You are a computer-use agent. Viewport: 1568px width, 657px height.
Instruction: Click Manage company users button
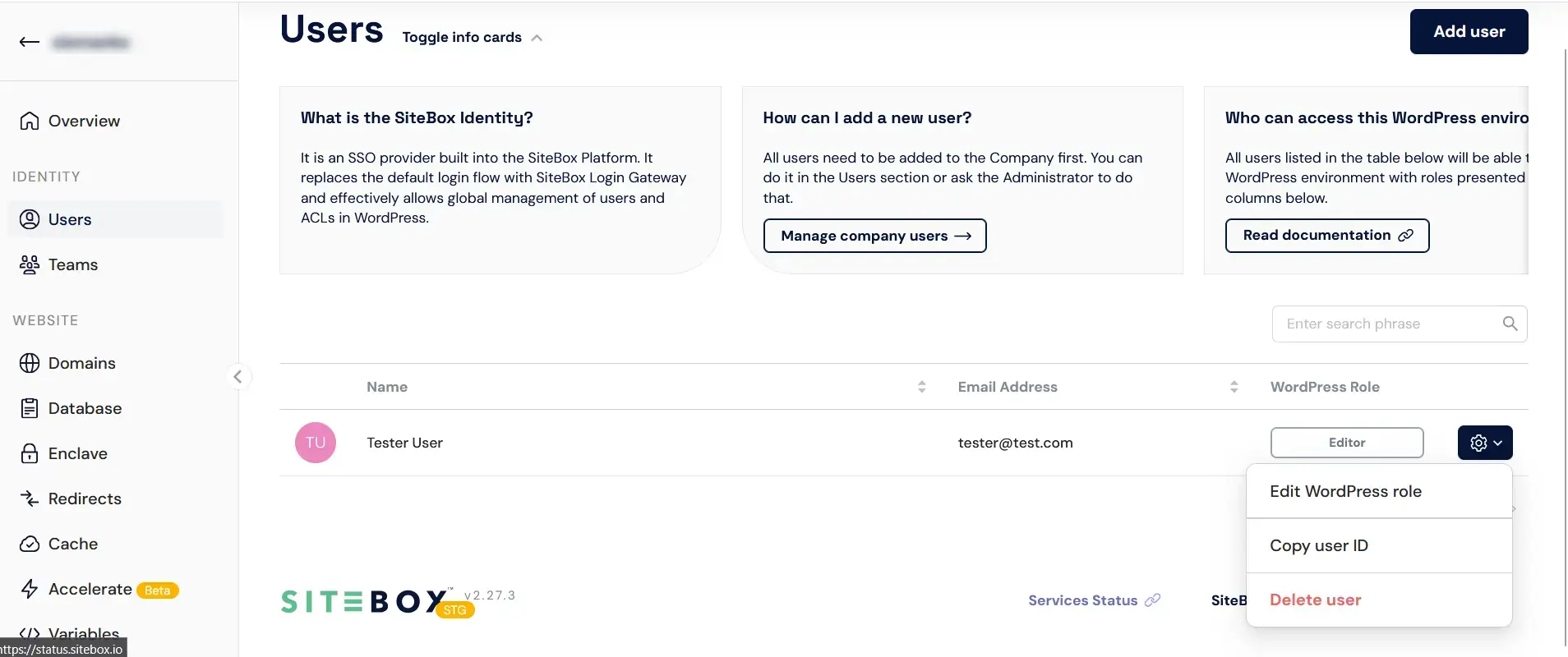click(x=874, y=236)
